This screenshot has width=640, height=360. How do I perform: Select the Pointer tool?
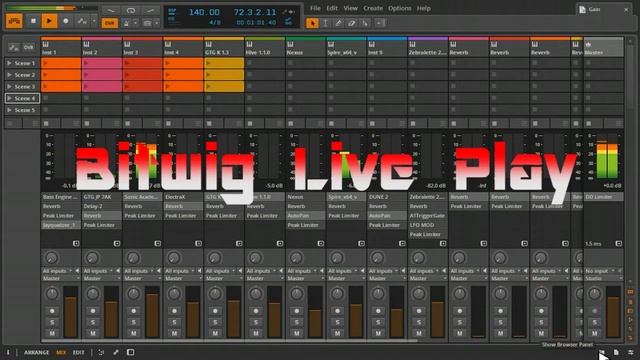(312, 23)
